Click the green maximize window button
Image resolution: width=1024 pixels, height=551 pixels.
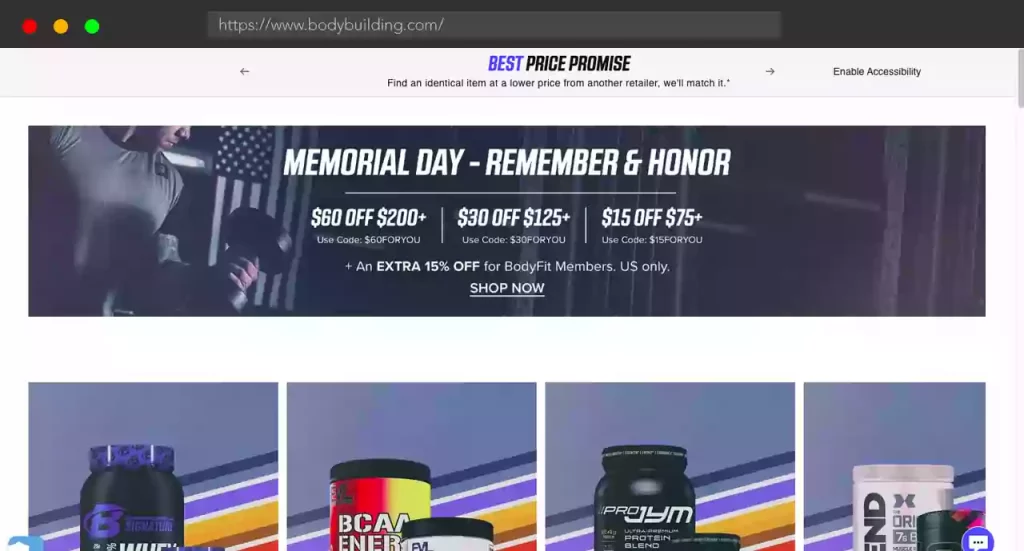tap(92, 26)
